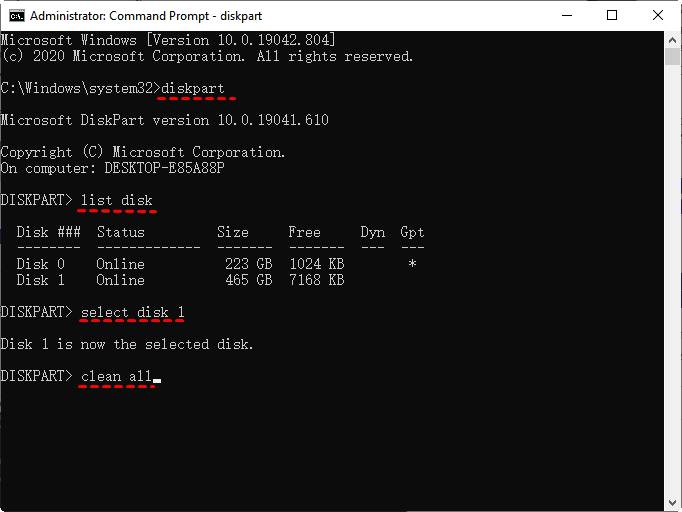The height and width of the screenshot is (512, 682).
Task: Click the "Free" column header
Action: pyautogui.click(x=304, y=232)
